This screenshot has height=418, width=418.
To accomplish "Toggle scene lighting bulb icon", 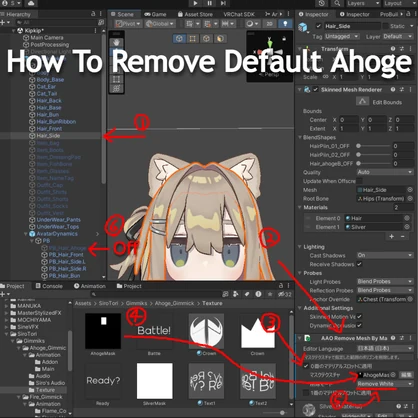I will click(285, 24).
